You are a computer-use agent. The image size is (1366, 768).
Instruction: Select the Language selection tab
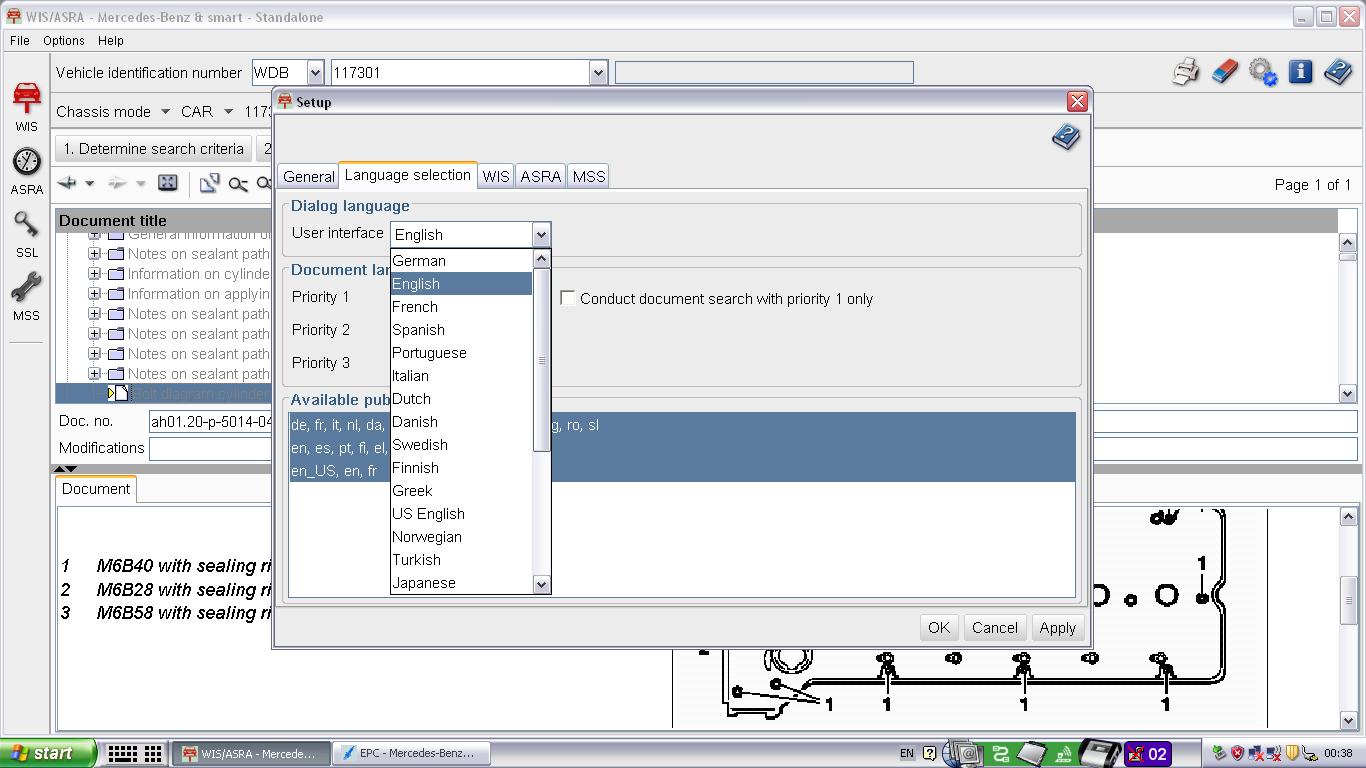click(407, 175)
